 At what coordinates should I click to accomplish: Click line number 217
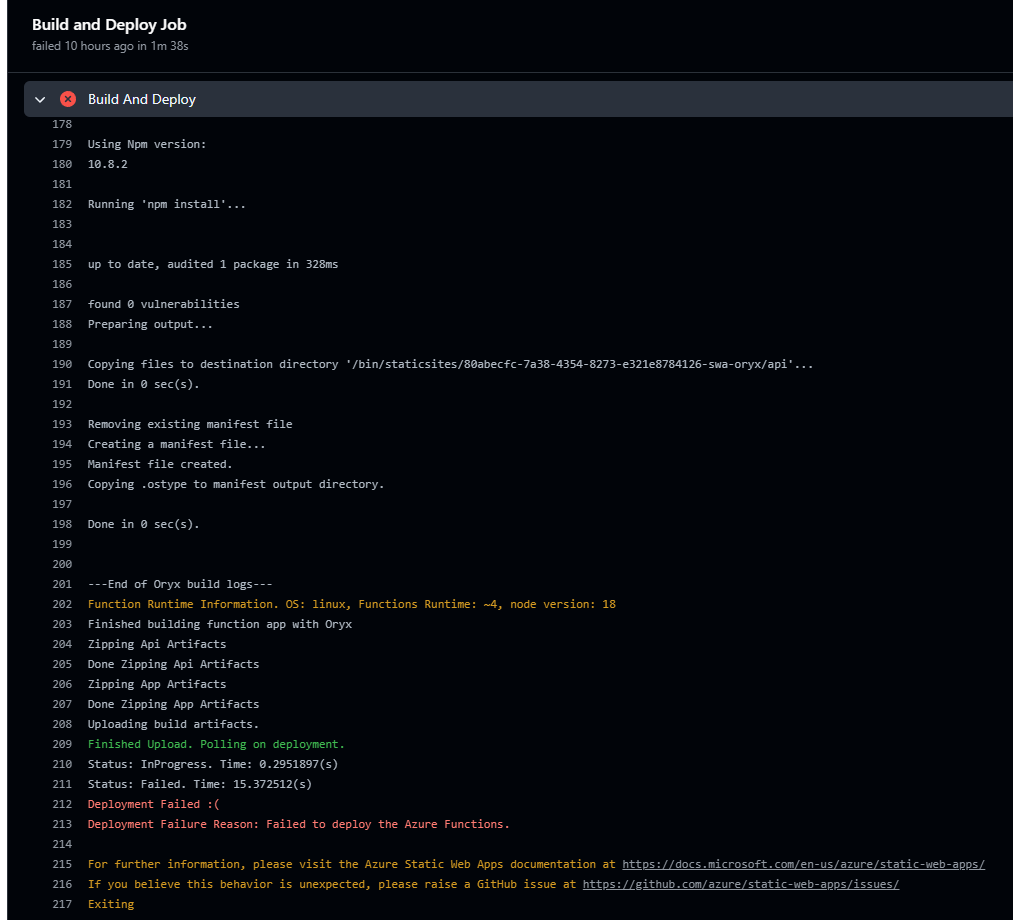tap(62, 904)
